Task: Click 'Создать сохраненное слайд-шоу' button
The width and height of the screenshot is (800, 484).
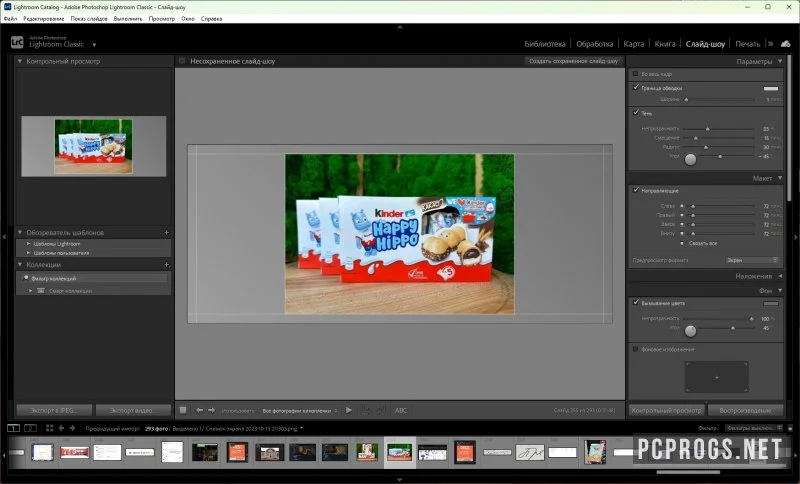Action: point(573,61)
